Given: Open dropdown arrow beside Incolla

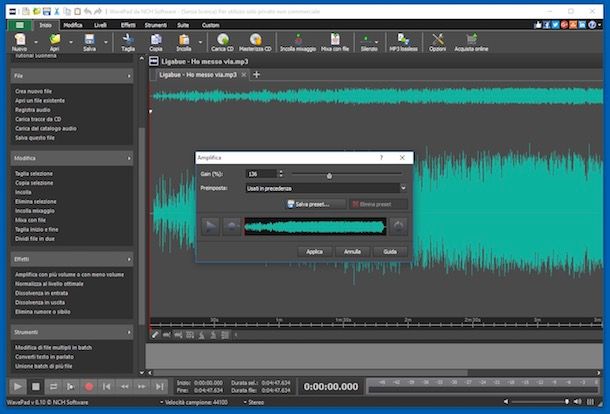Looking at the screenshot, I should tap(200, 42).
